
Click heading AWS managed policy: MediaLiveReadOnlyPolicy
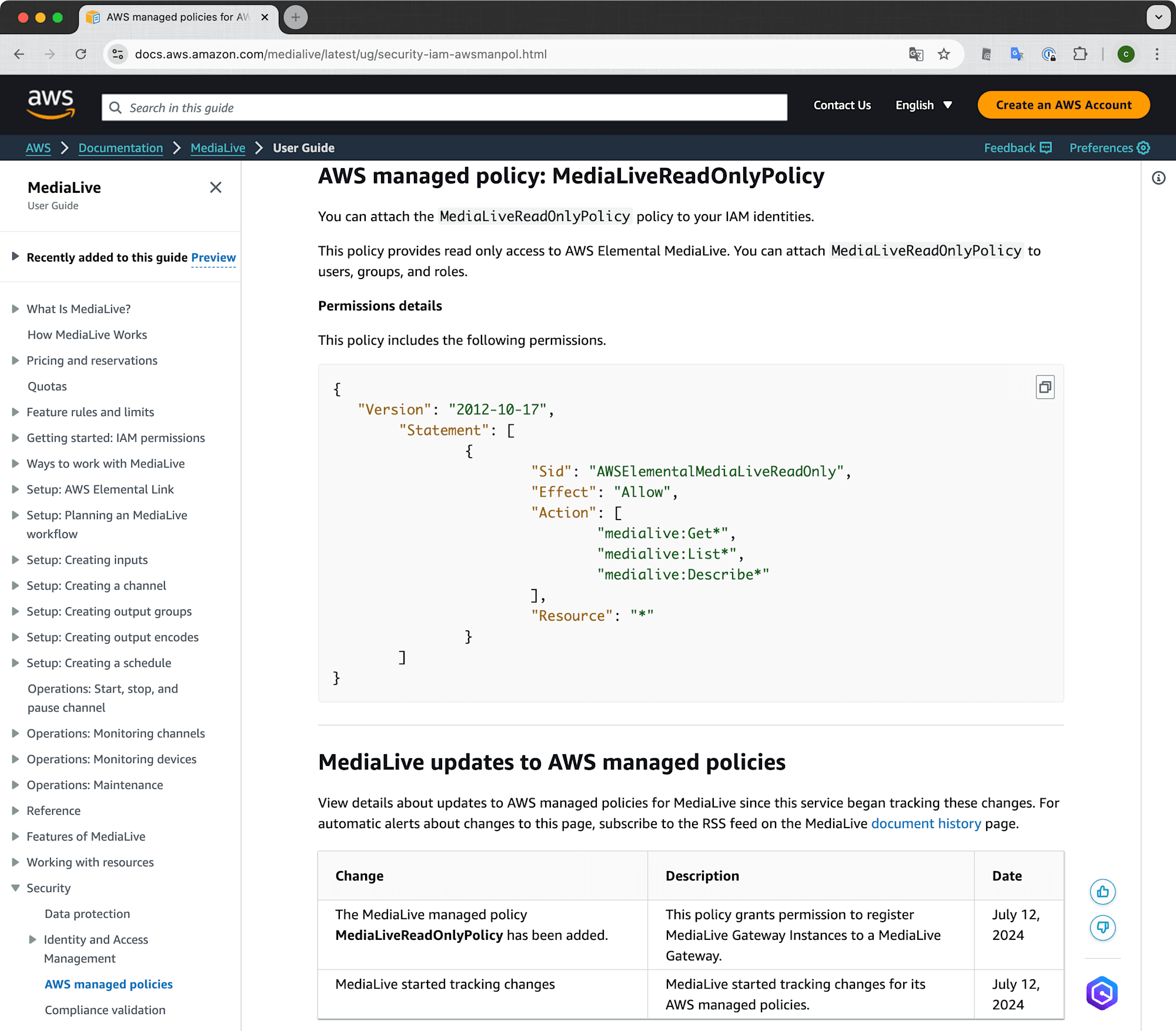571,176
